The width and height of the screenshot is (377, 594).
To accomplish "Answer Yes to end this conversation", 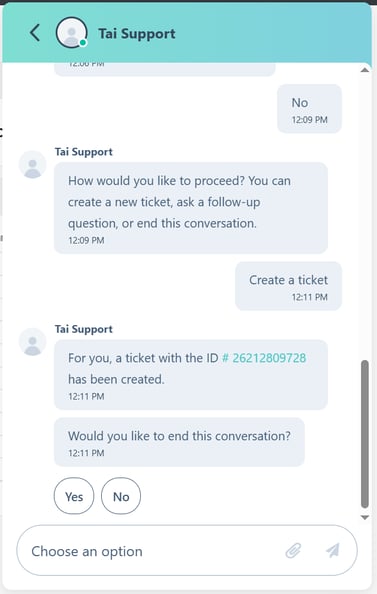I will pos(74,496).
